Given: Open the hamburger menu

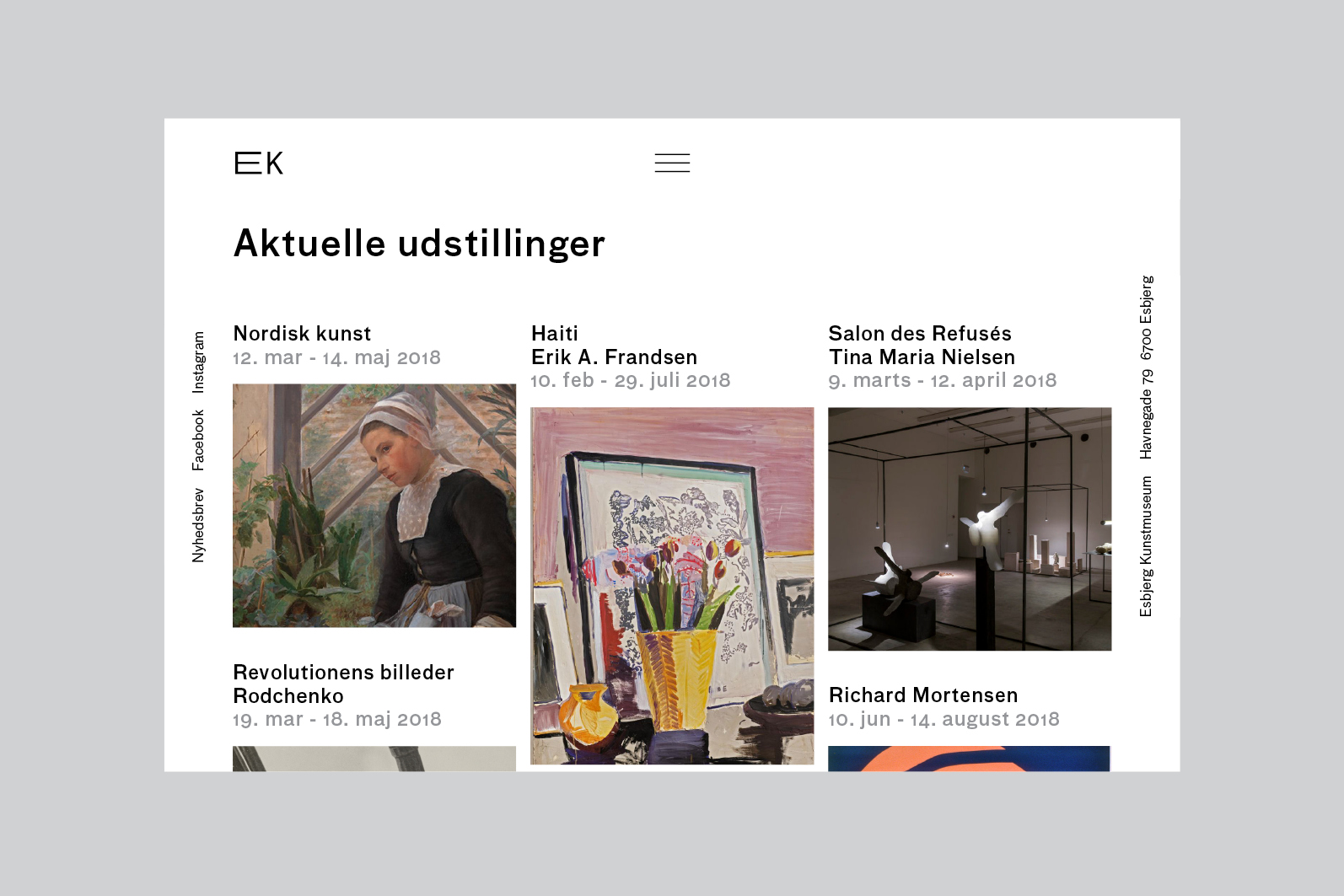Looking at the screenshot, I should [x=672, y=163].
